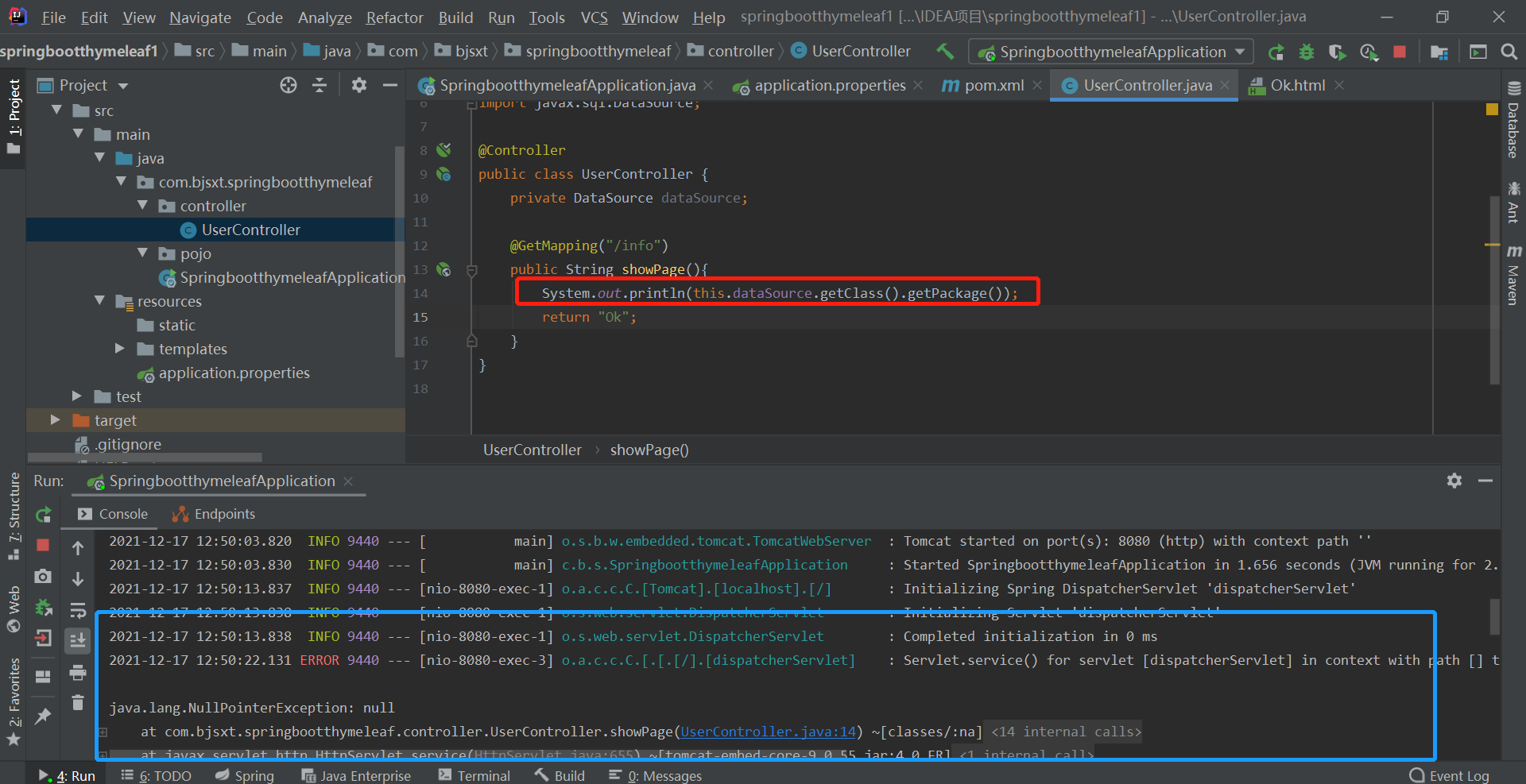Open Event Log in status bar
1526x784 pixels.
(1450, 775)
